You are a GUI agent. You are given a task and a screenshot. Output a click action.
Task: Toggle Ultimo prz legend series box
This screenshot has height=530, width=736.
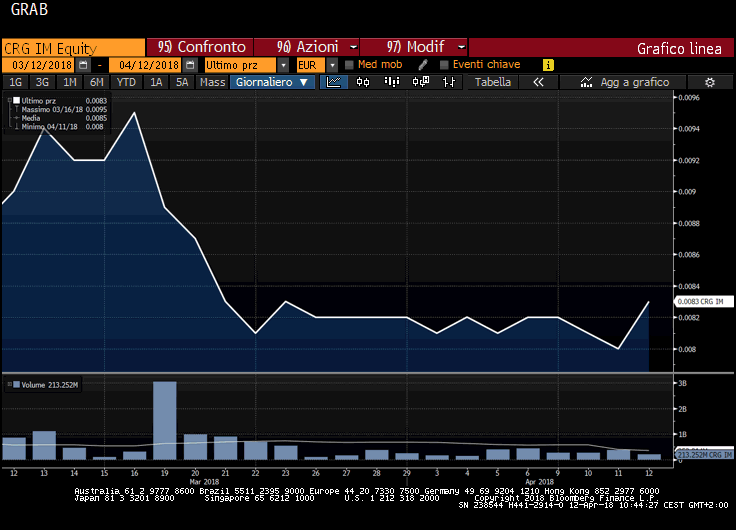(16, 101)
